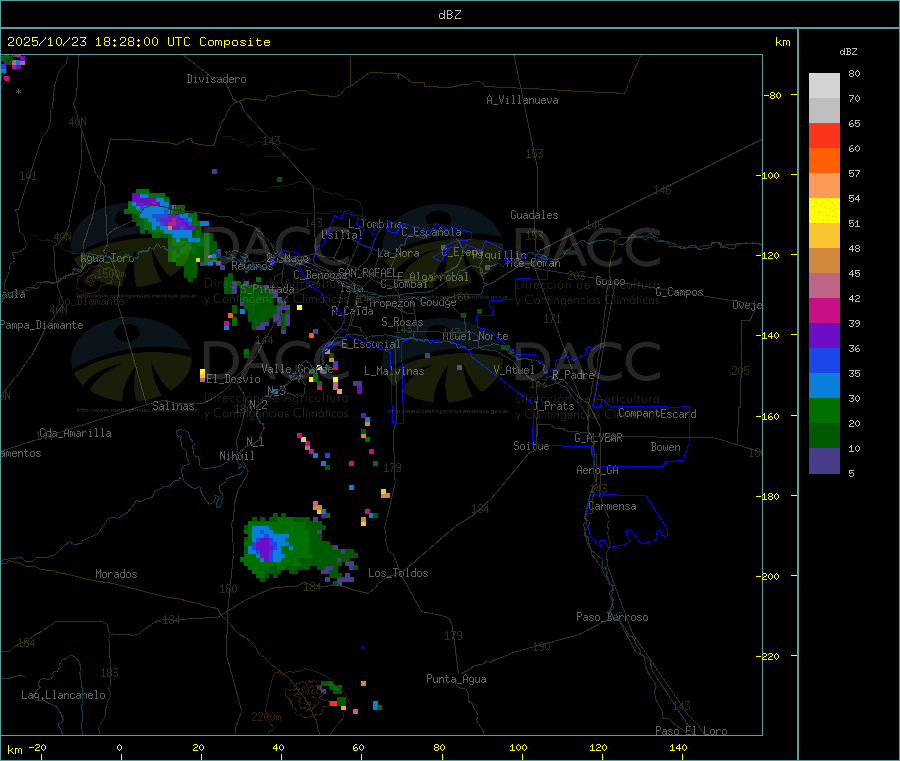Select the R_Padre map label
Screen dimensions: 900x761
coord(573,375)
